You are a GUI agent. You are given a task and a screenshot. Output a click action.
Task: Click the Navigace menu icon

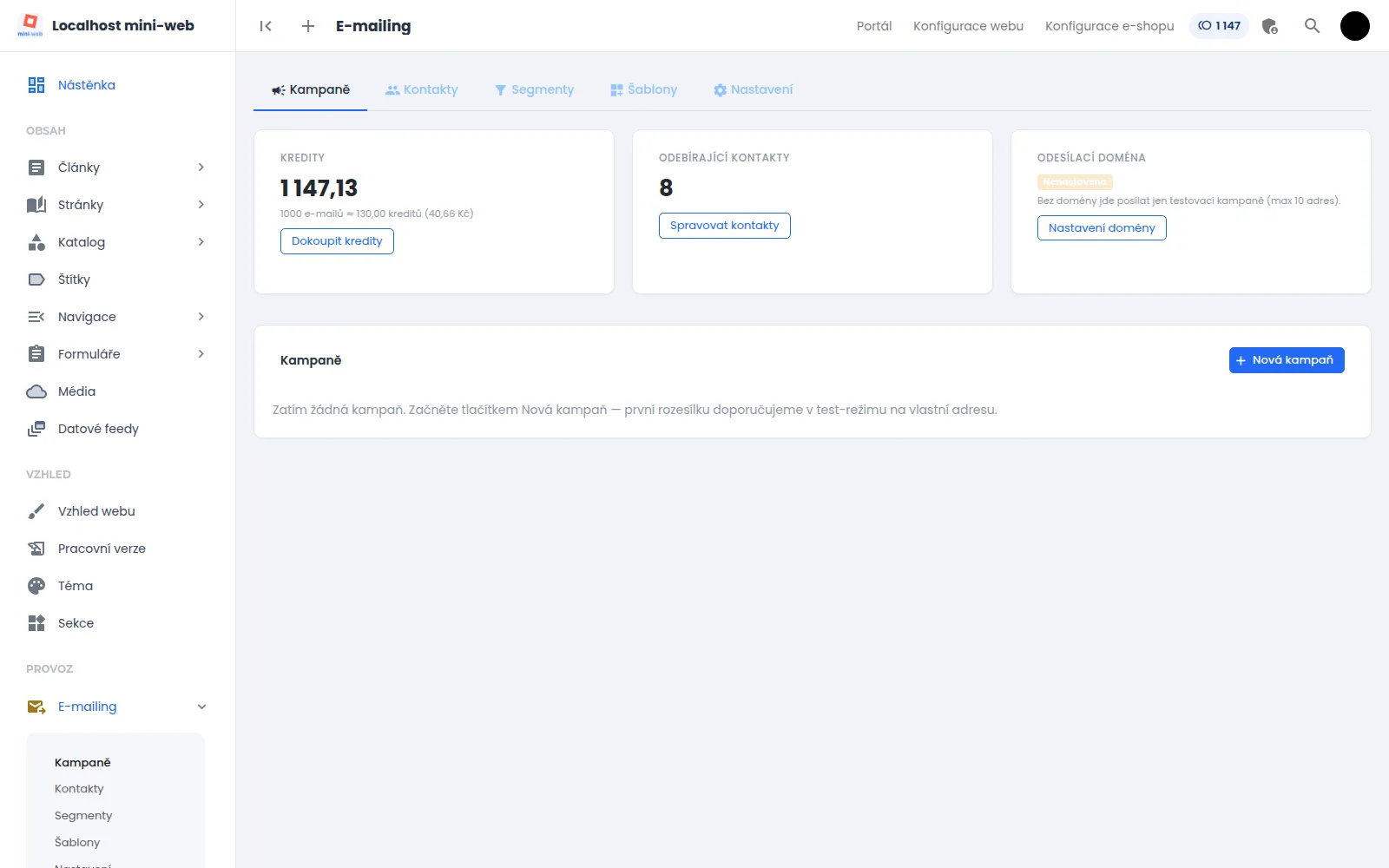(x=36, y=317)
